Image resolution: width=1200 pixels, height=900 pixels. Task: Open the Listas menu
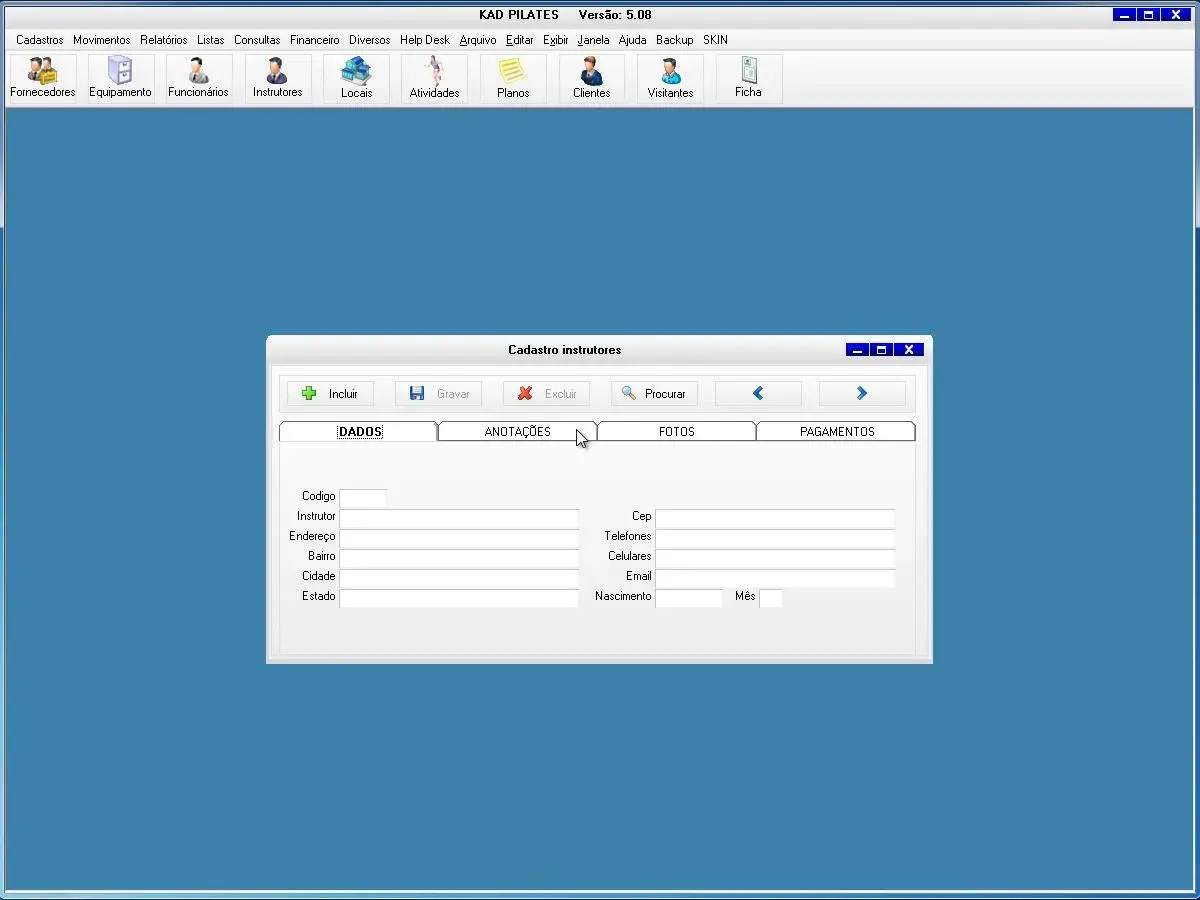pos(211,40)
